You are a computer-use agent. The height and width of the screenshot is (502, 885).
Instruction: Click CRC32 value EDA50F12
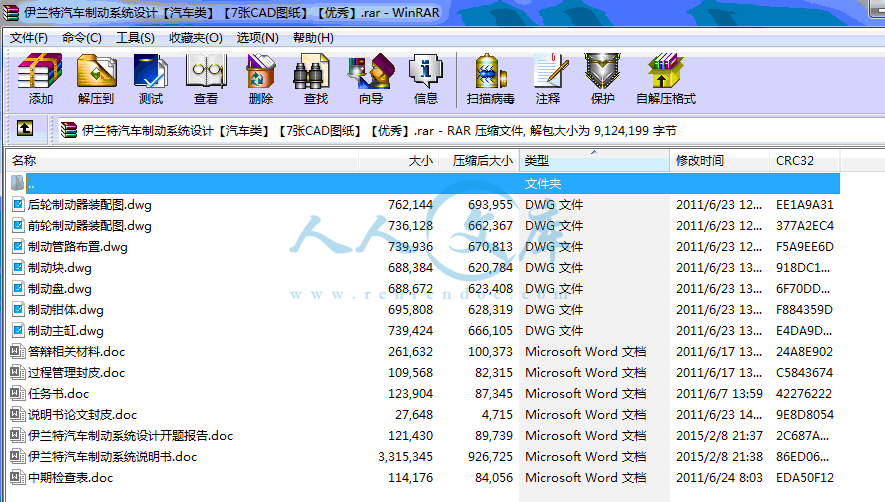804,477
